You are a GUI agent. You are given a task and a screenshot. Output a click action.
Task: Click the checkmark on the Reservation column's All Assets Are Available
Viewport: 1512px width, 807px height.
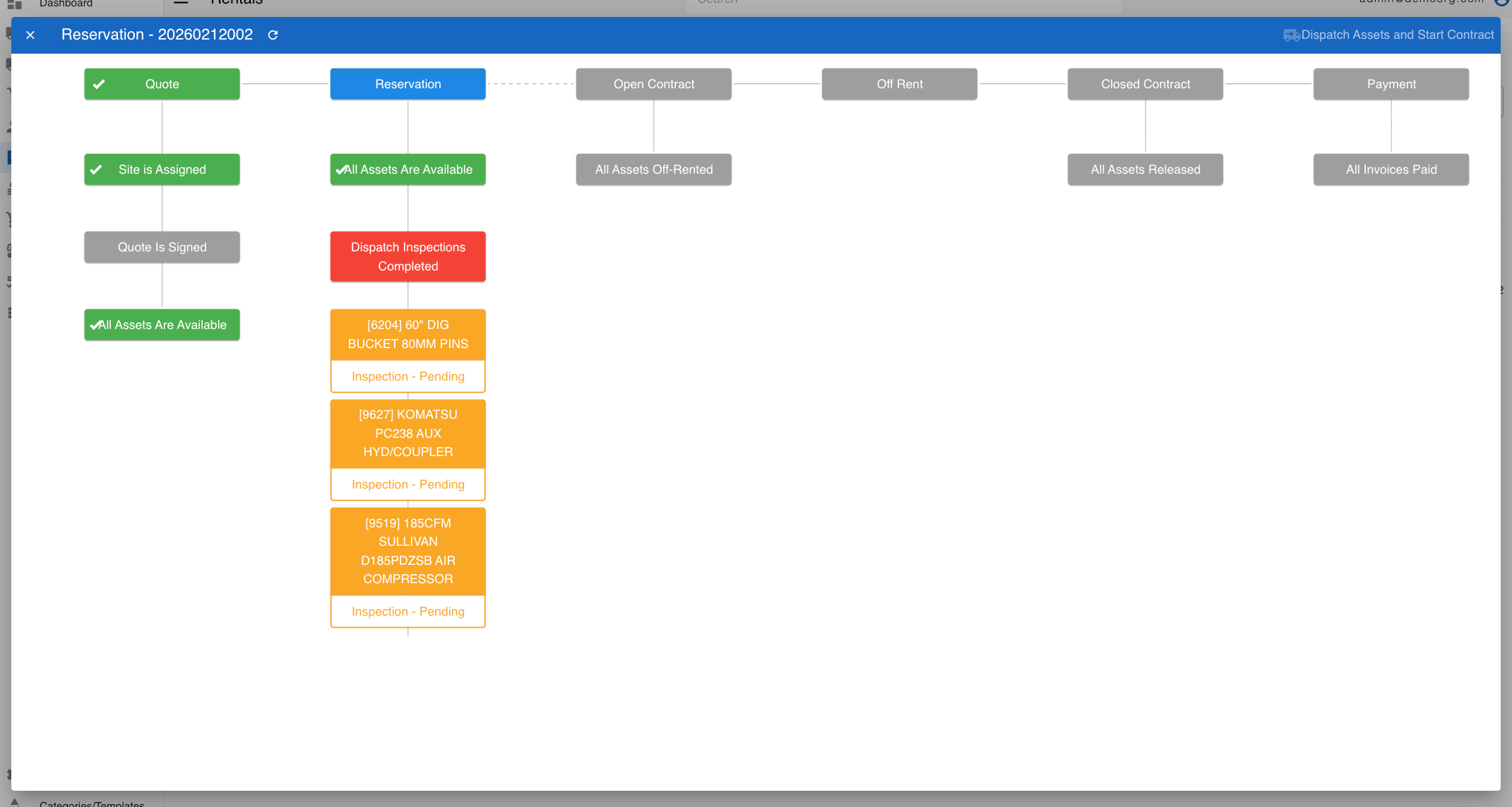click(x=340, y=169)
